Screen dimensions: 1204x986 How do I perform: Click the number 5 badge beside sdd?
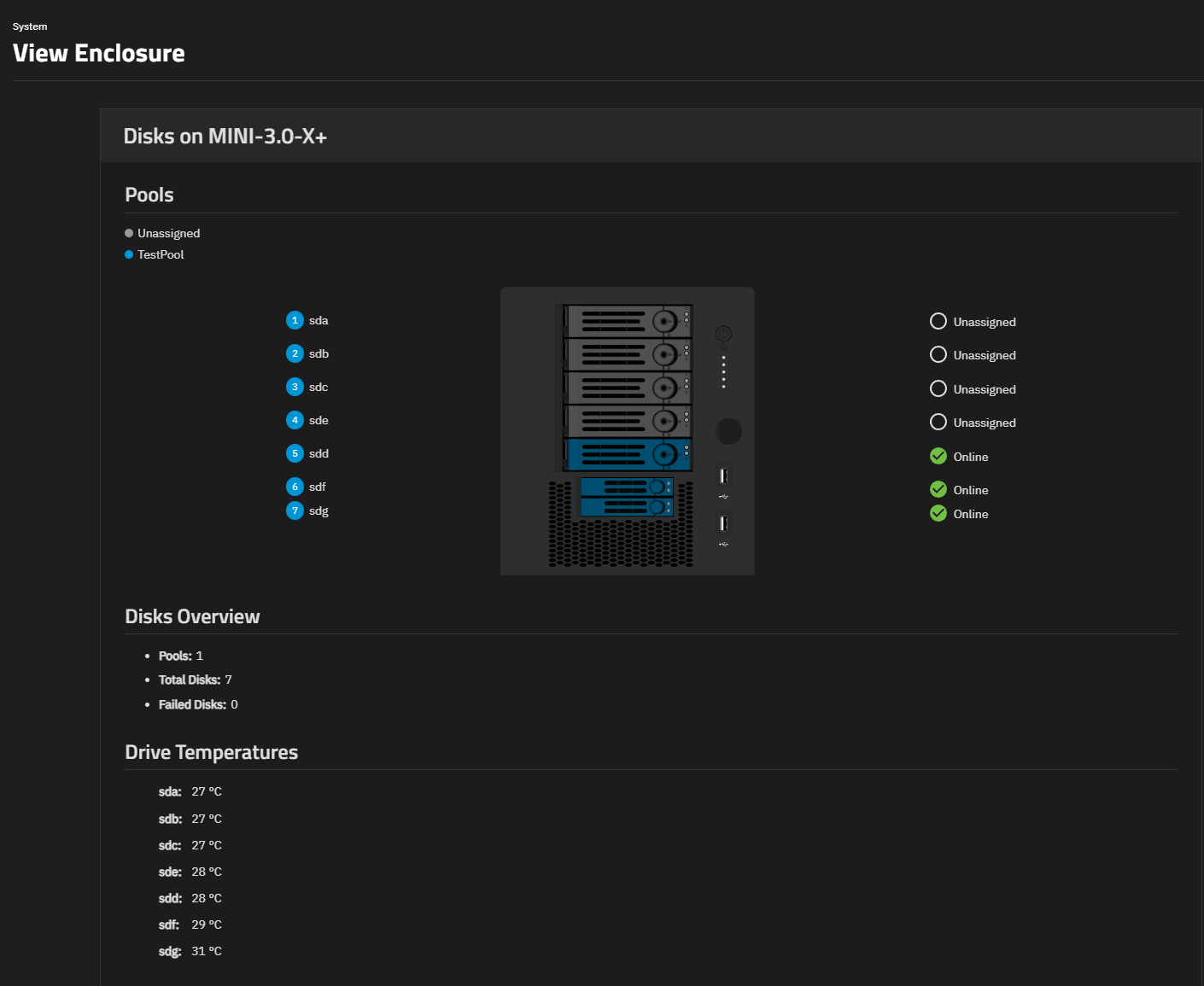point(295,453)
